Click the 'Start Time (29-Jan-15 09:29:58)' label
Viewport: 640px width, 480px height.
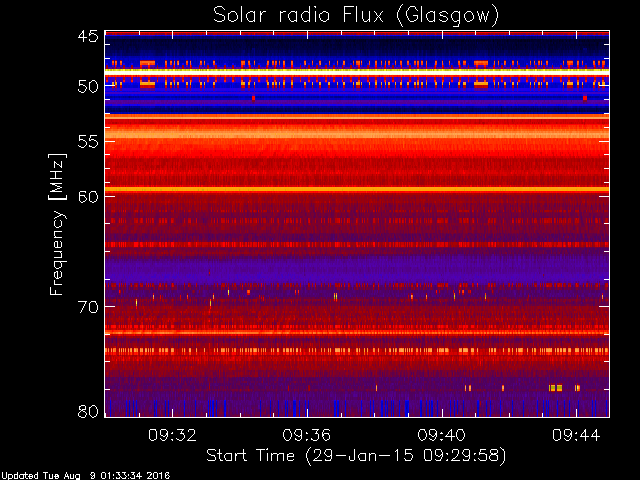356,455
